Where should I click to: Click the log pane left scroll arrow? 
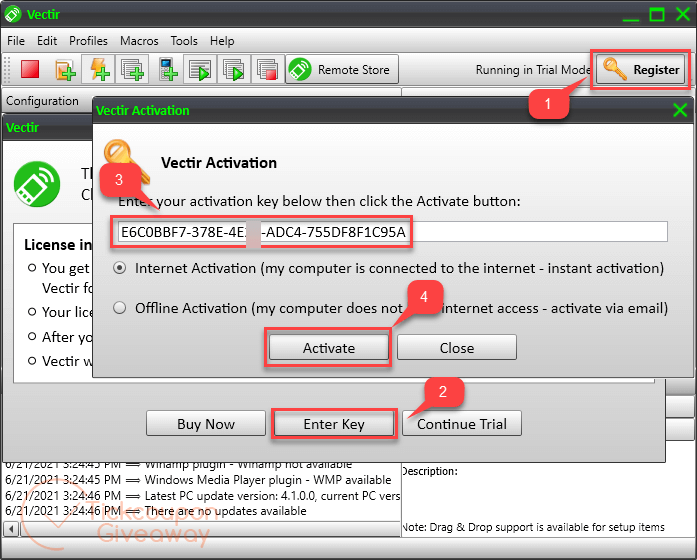11,529
